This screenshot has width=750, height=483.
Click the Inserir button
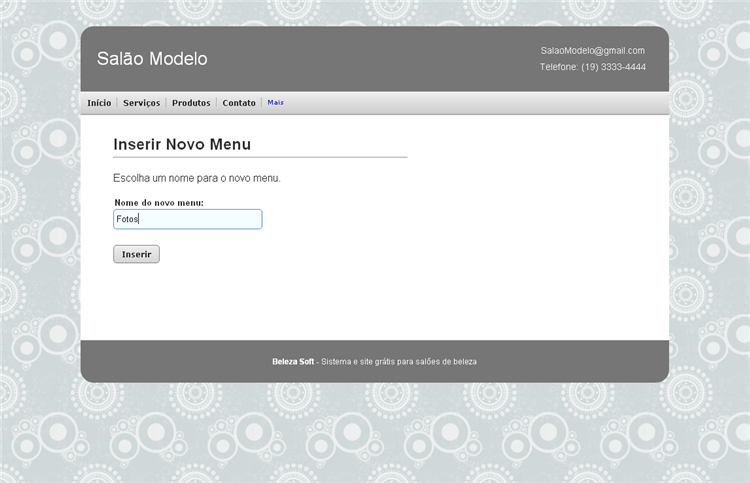[136, 254]
